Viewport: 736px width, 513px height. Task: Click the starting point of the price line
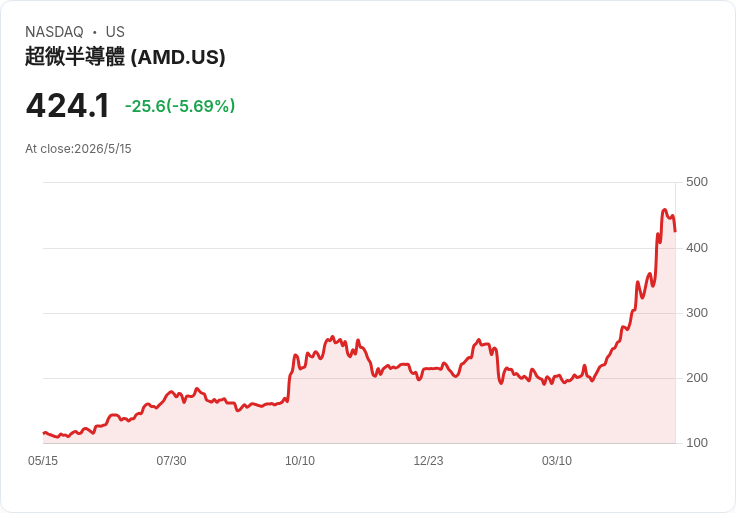44,433
